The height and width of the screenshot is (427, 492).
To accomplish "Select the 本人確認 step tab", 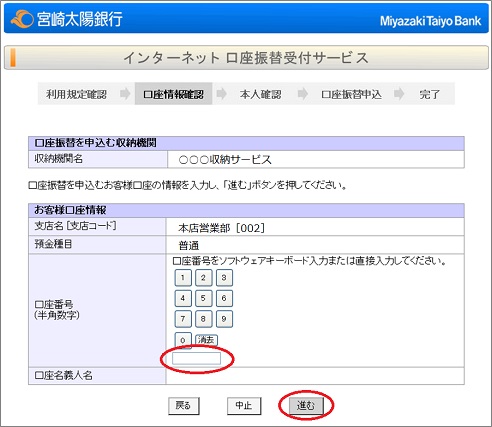I will [260, 94].
